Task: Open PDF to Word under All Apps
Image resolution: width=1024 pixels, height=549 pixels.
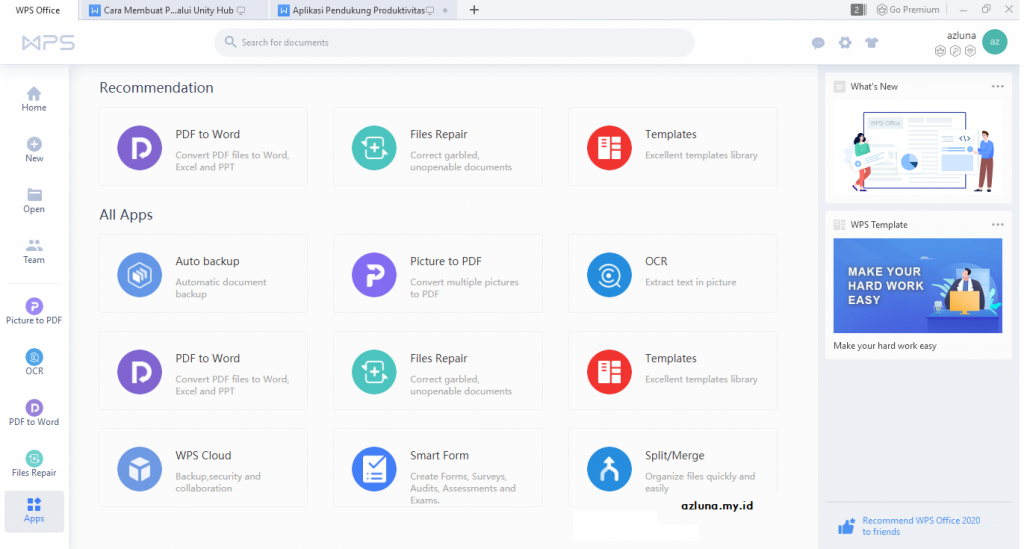Action: pyautogui.click(x=203, y=371)
